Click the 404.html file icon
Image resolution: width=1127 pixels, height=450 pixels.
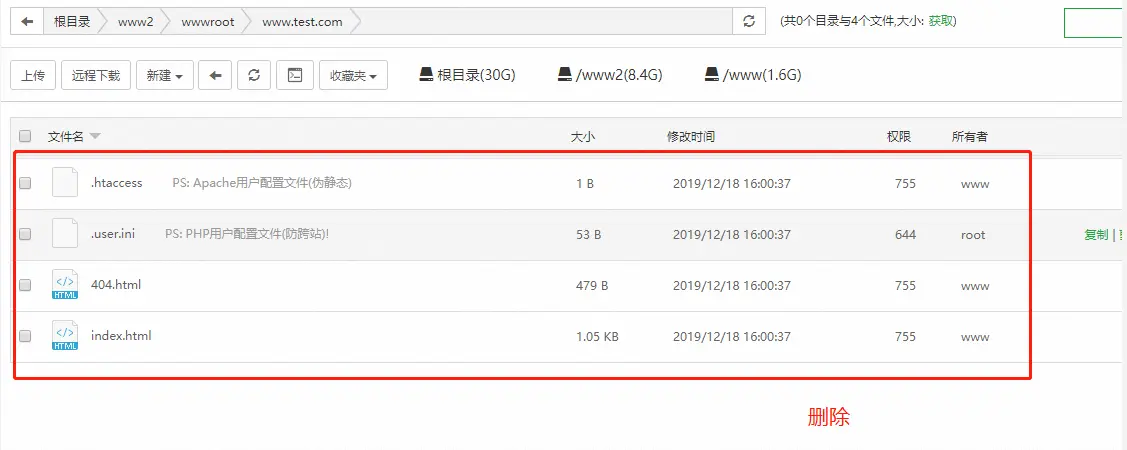click(65, 285)
